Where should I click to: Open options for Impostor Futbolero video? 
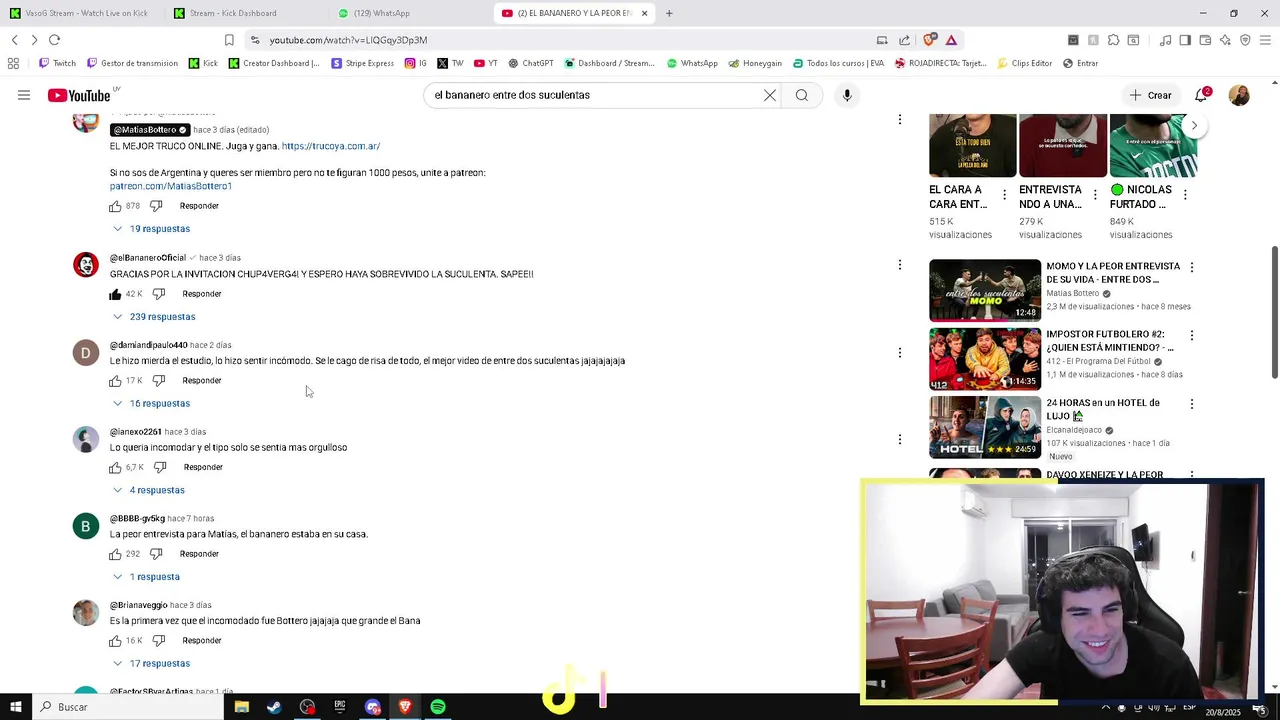point(1191,335)
